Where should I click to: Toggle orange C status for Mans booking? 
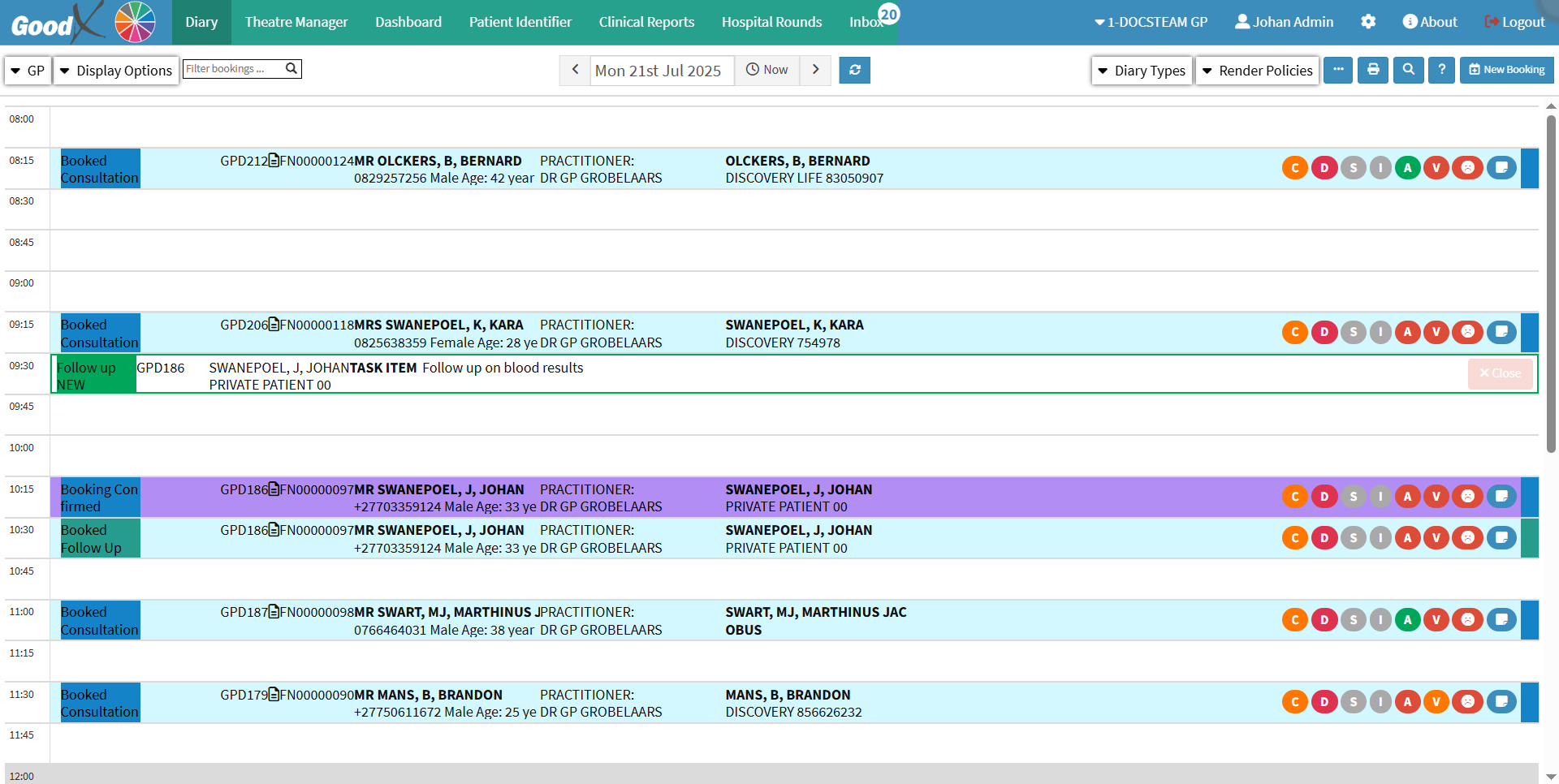click(1295, 702)
